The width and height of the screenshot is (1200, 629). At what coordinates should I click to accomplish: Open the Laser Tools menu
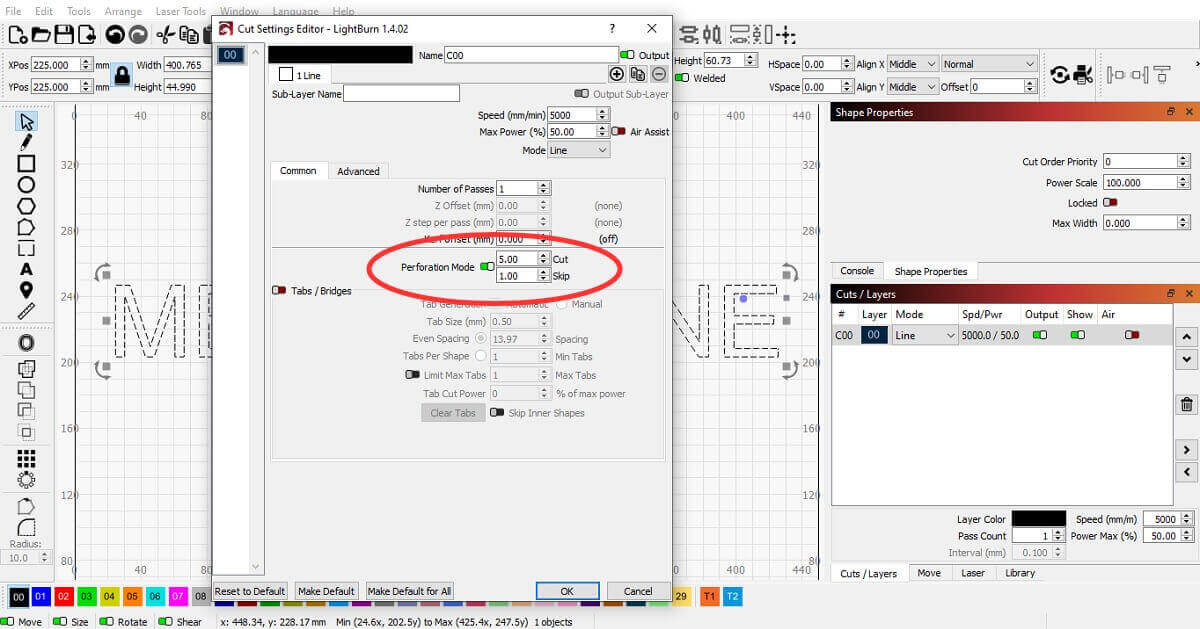tap(181, 11)
